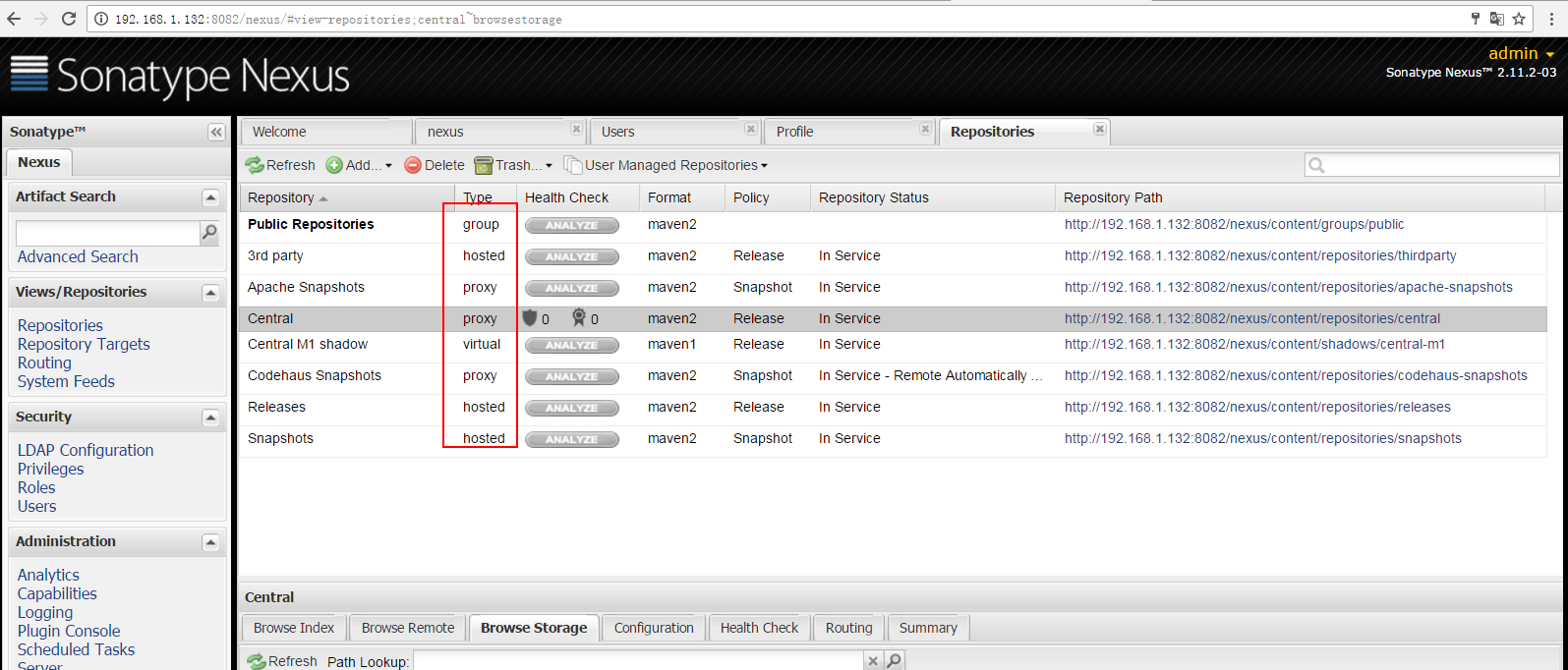The image size is (1568, 670).
Task: Click the artifact search text field
Action: [x=108, y=233]
